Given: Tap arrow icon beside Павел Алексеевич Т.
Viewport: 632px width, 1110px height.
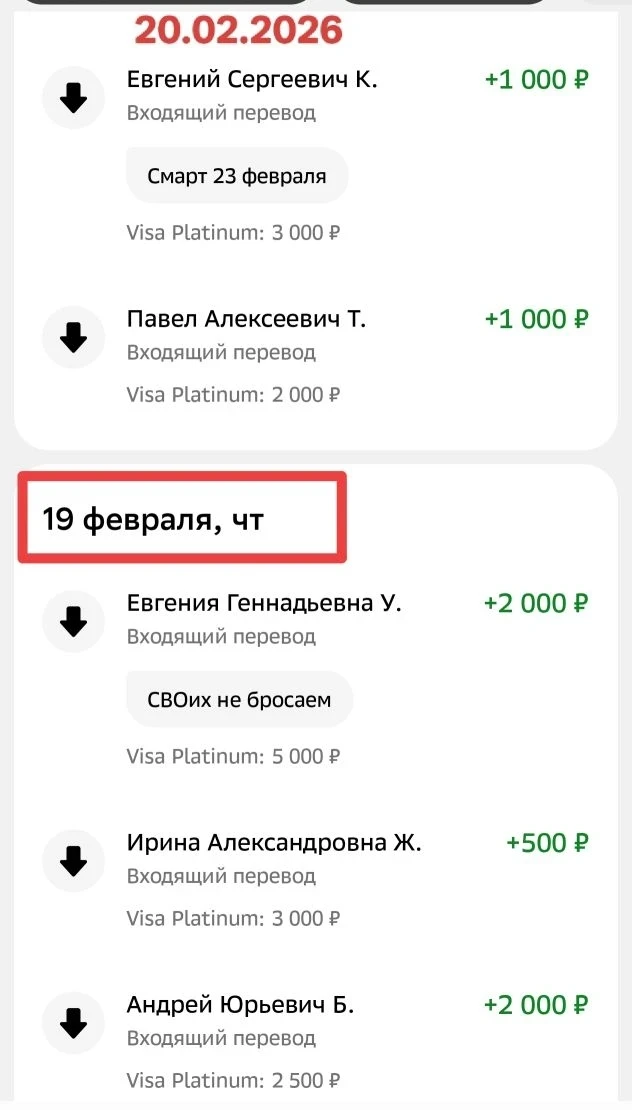Looking at the screenshot, I should pos(73,337).
